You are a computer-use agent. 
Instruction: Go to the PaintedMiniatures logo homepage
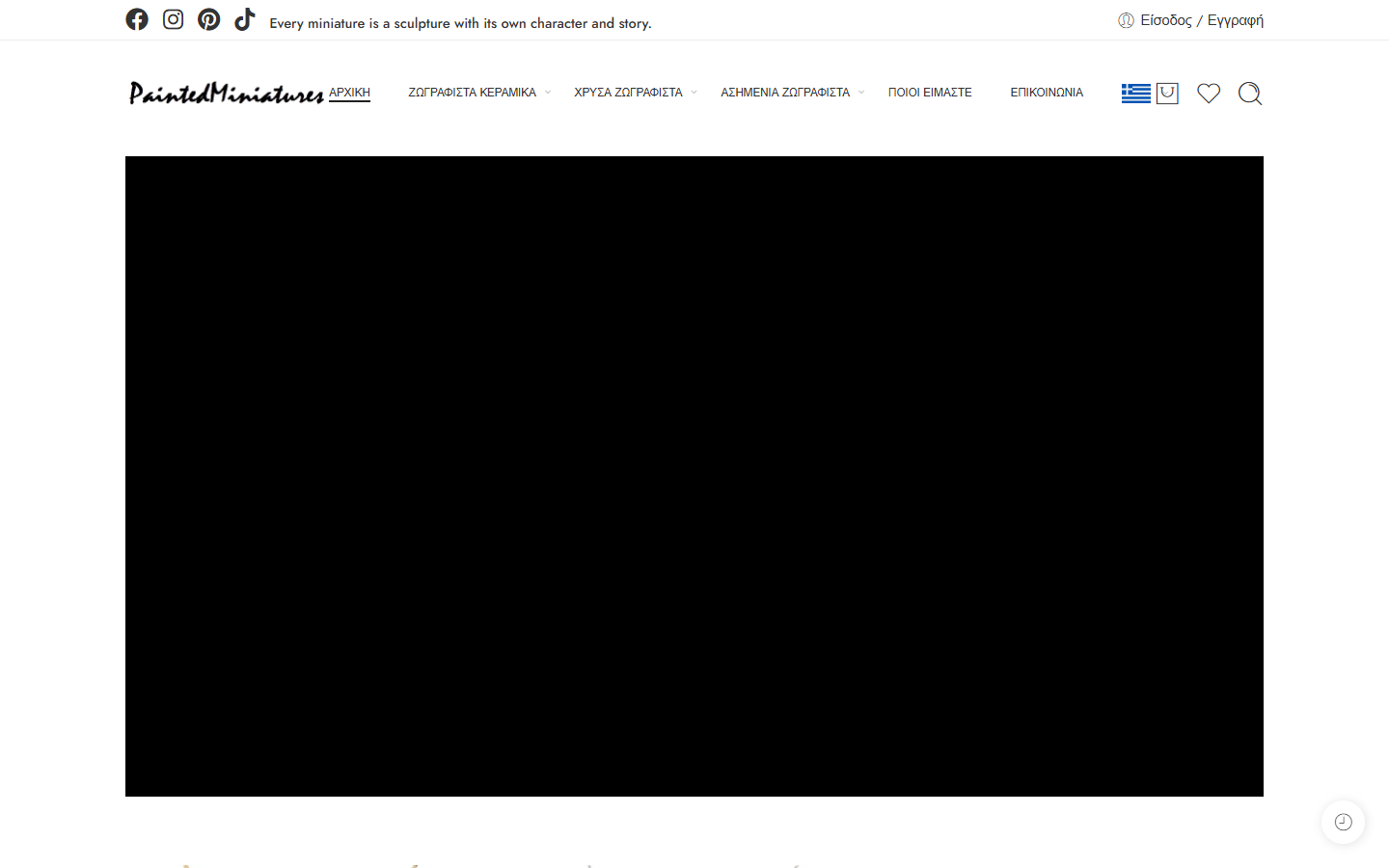(227, 93)
